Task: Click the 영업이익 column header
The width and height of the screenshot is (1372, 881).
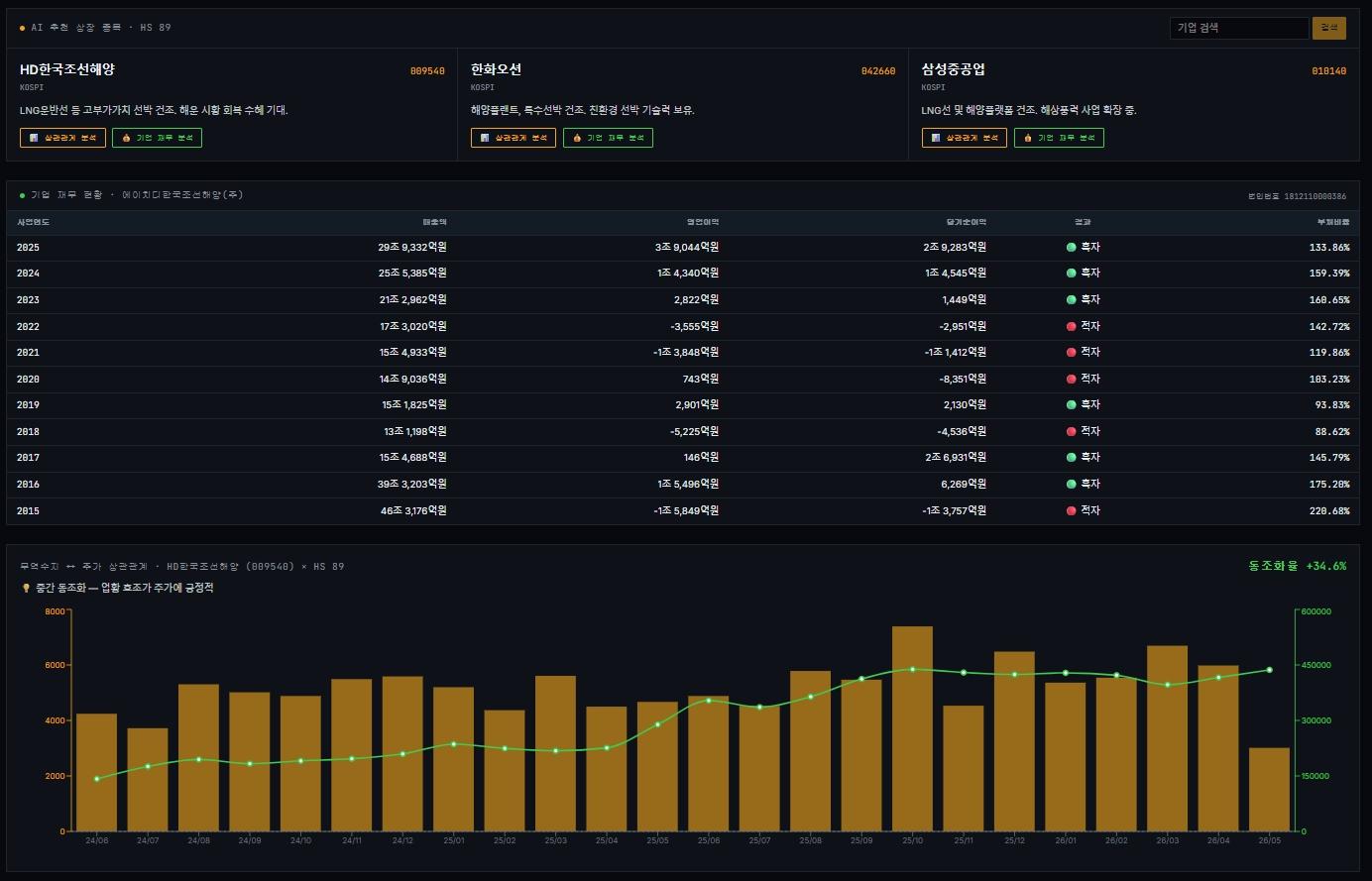Action: (703, 222)
